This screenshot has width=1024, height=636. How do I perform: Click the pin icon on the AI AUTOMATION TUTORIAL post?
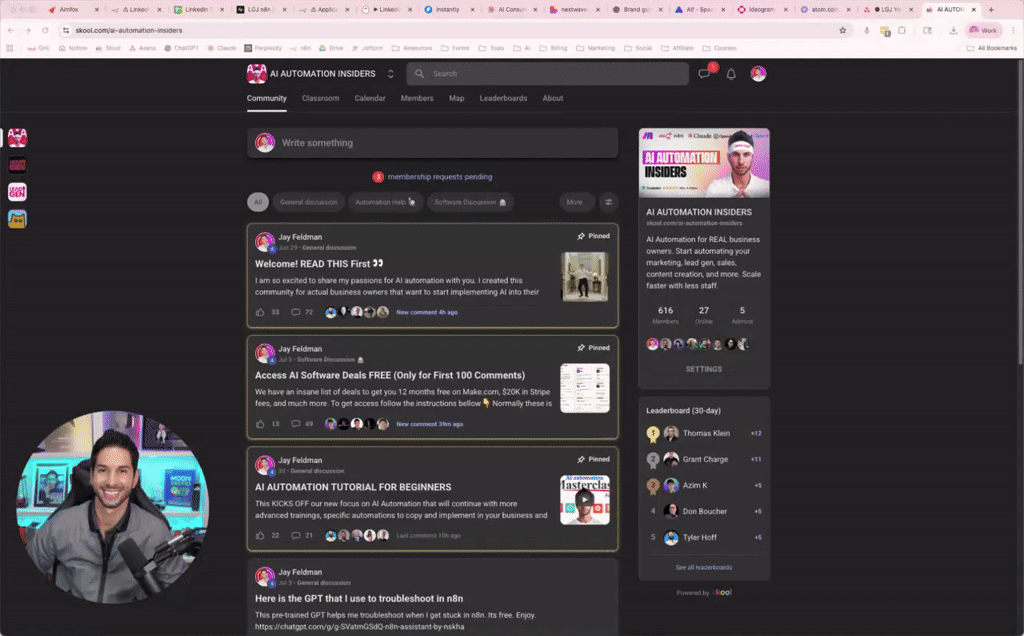pos(581,460)
